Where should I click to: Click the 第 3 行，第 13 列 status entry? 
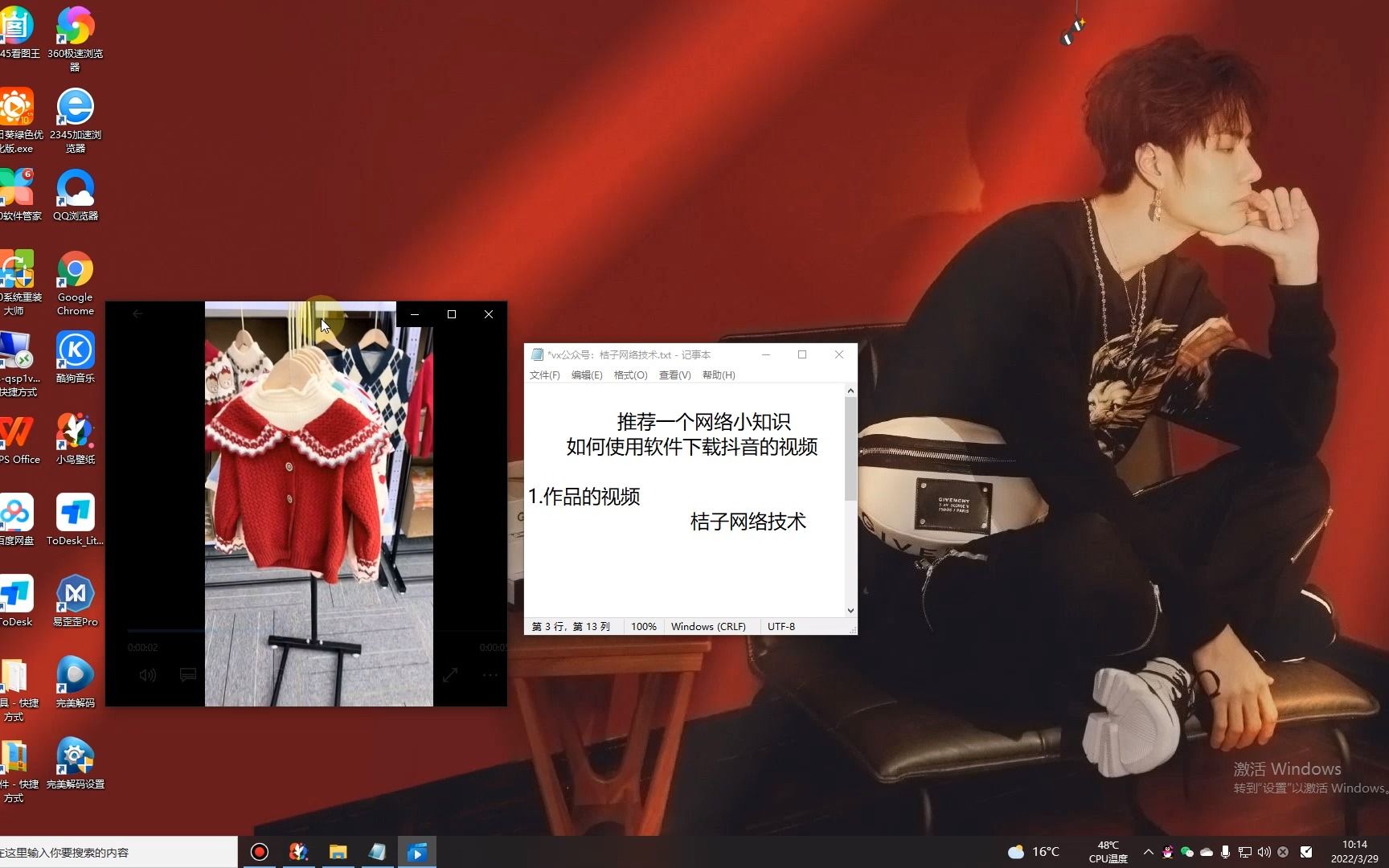click(571, 627)
